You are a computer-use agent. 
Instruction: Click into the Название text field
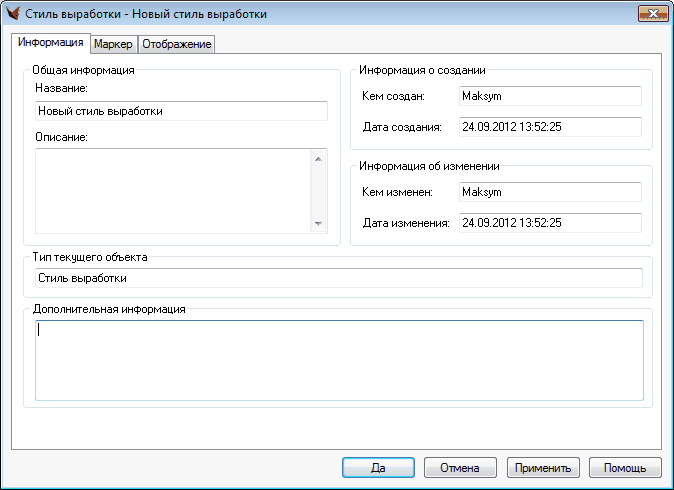click(x=181, y=111)
